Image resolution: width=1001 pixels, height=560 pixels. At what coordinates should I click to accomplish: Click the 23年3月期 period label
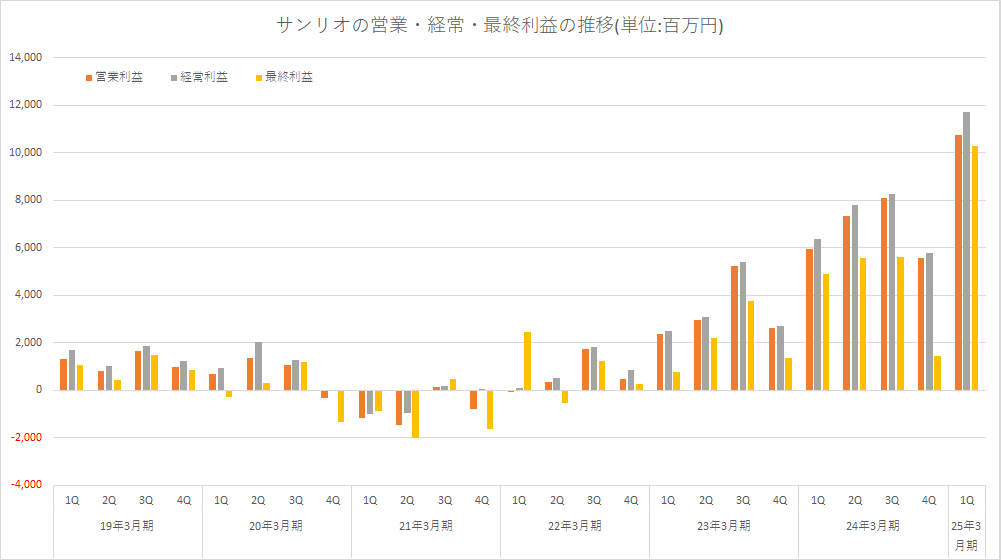tap(723, 526)
